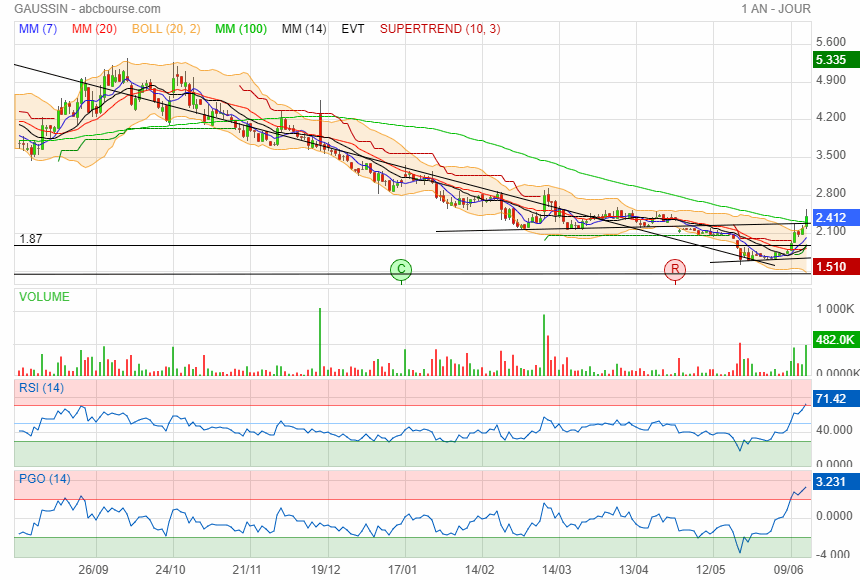Click the 12/05 date label
860x580 pixels.
[x=711, y=570]
